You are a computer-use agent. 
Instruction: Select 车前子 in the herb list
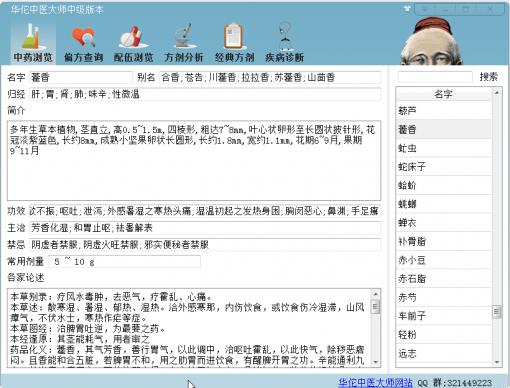coord(444,316)
